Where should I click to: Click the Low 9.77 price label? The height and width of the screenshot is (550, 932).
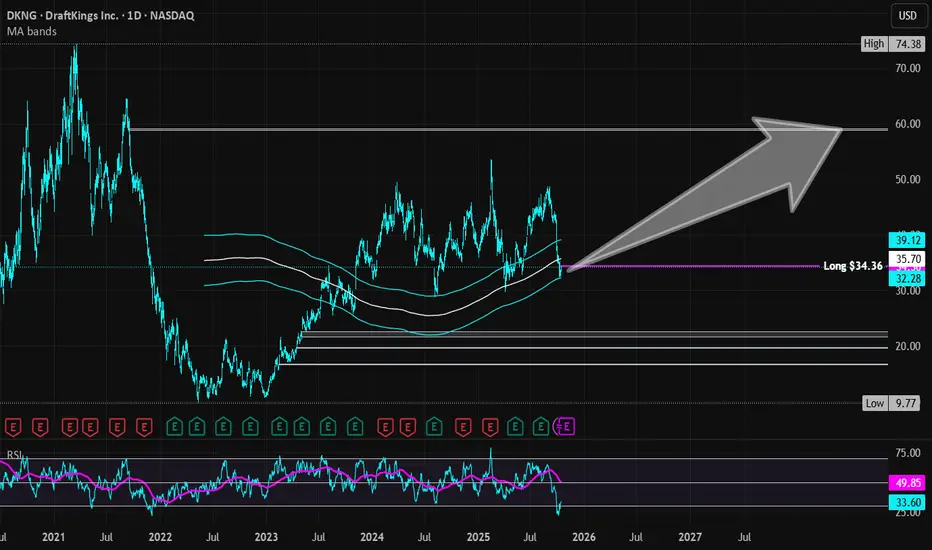pos(892,403)
